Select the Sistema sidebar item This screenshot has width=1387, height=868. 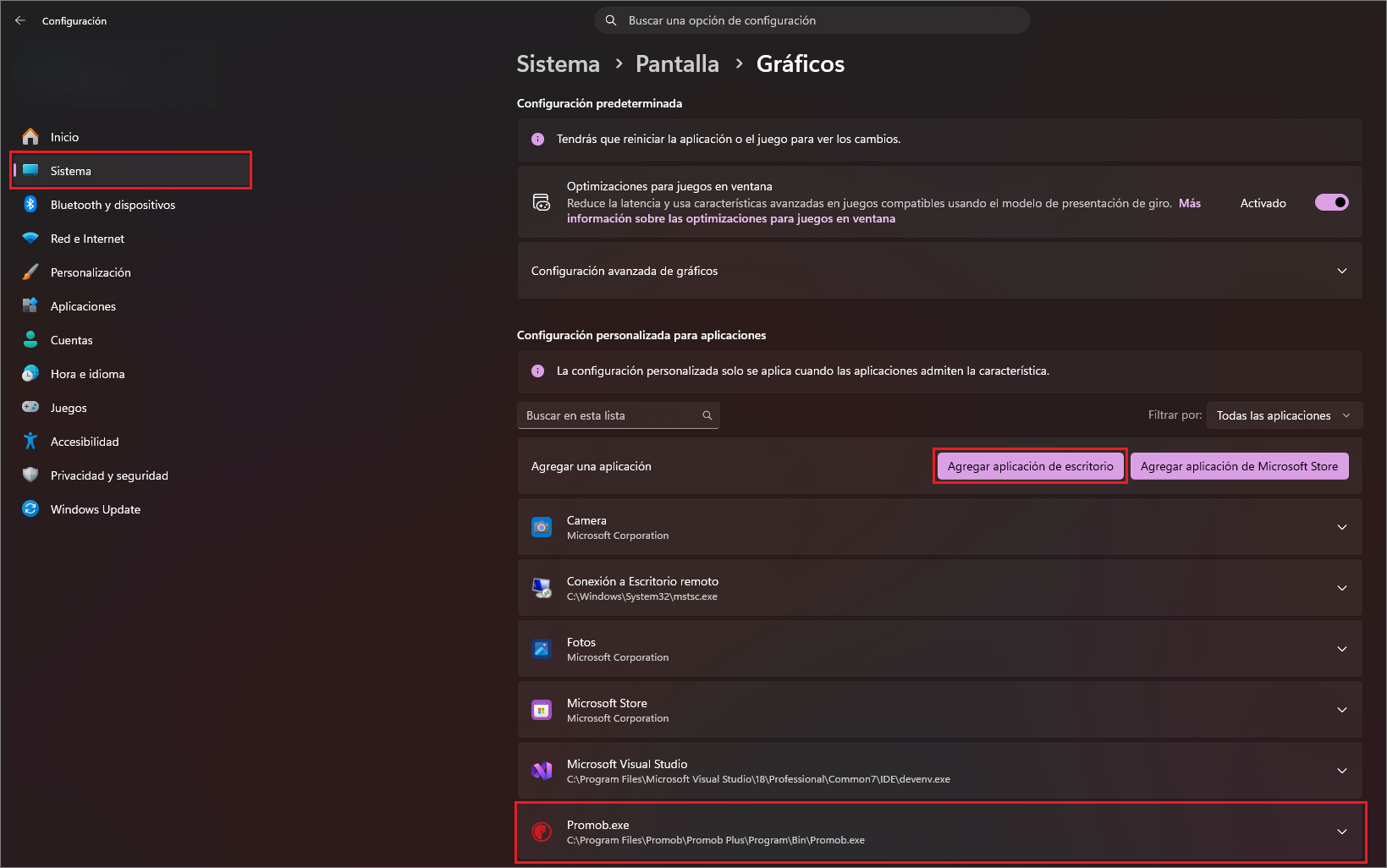(x=131, y=170)
